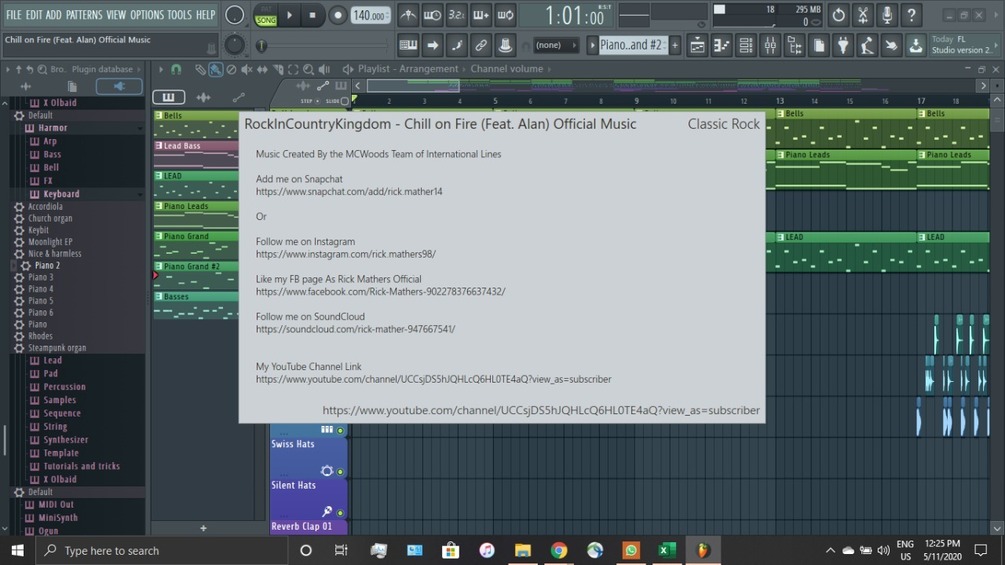Screen dimensions: 1005x565
Task: Enable typing keyboard to piano icon
Action: [x=408, y=45]
